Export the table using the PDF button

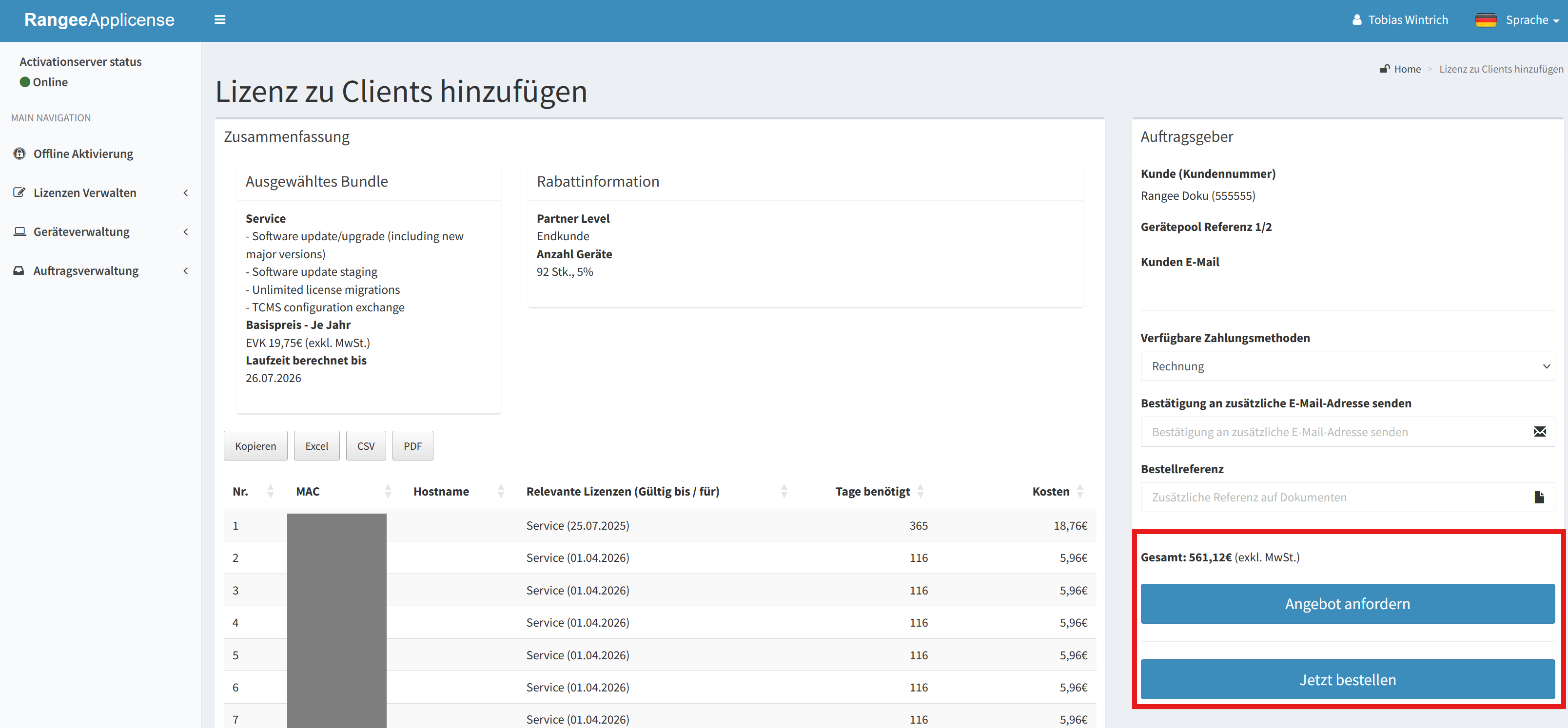click(412, 446)
